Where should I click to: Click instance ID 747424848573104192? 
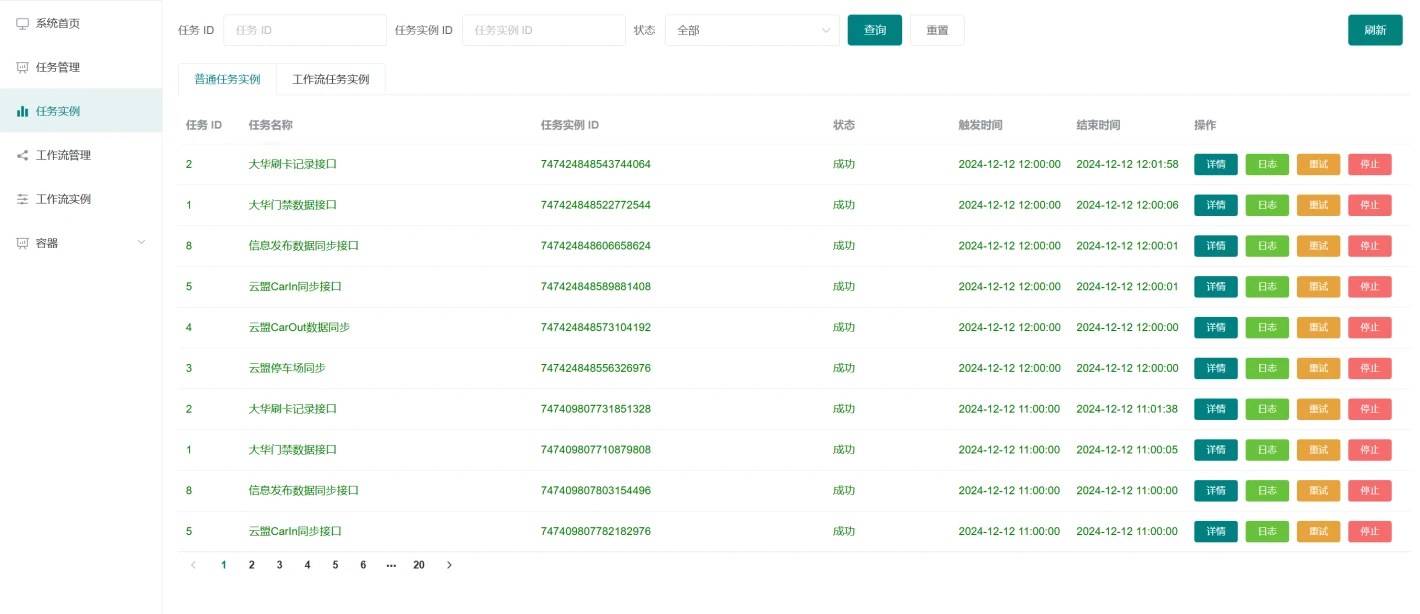[596, 327]
